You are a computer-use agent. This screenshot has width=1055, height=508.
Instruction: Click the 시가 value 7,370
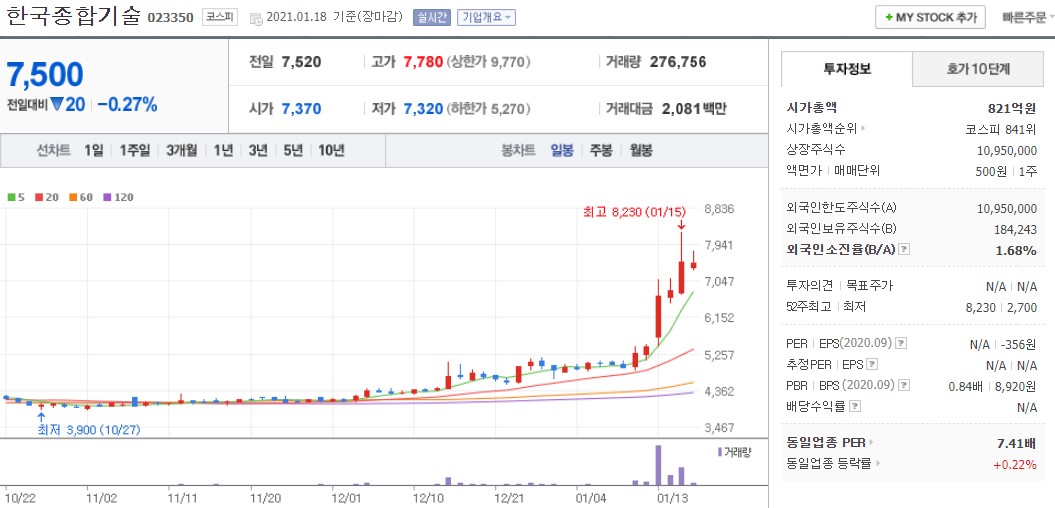coord(301,109)
